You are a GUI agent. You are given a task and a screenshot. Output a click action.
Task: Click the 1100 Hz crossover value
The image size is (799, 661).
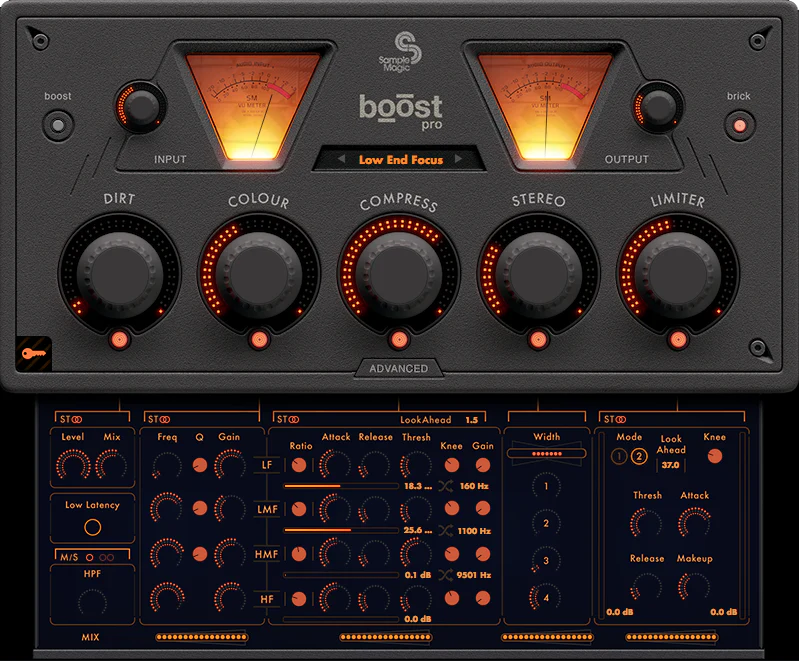point(474,531)
